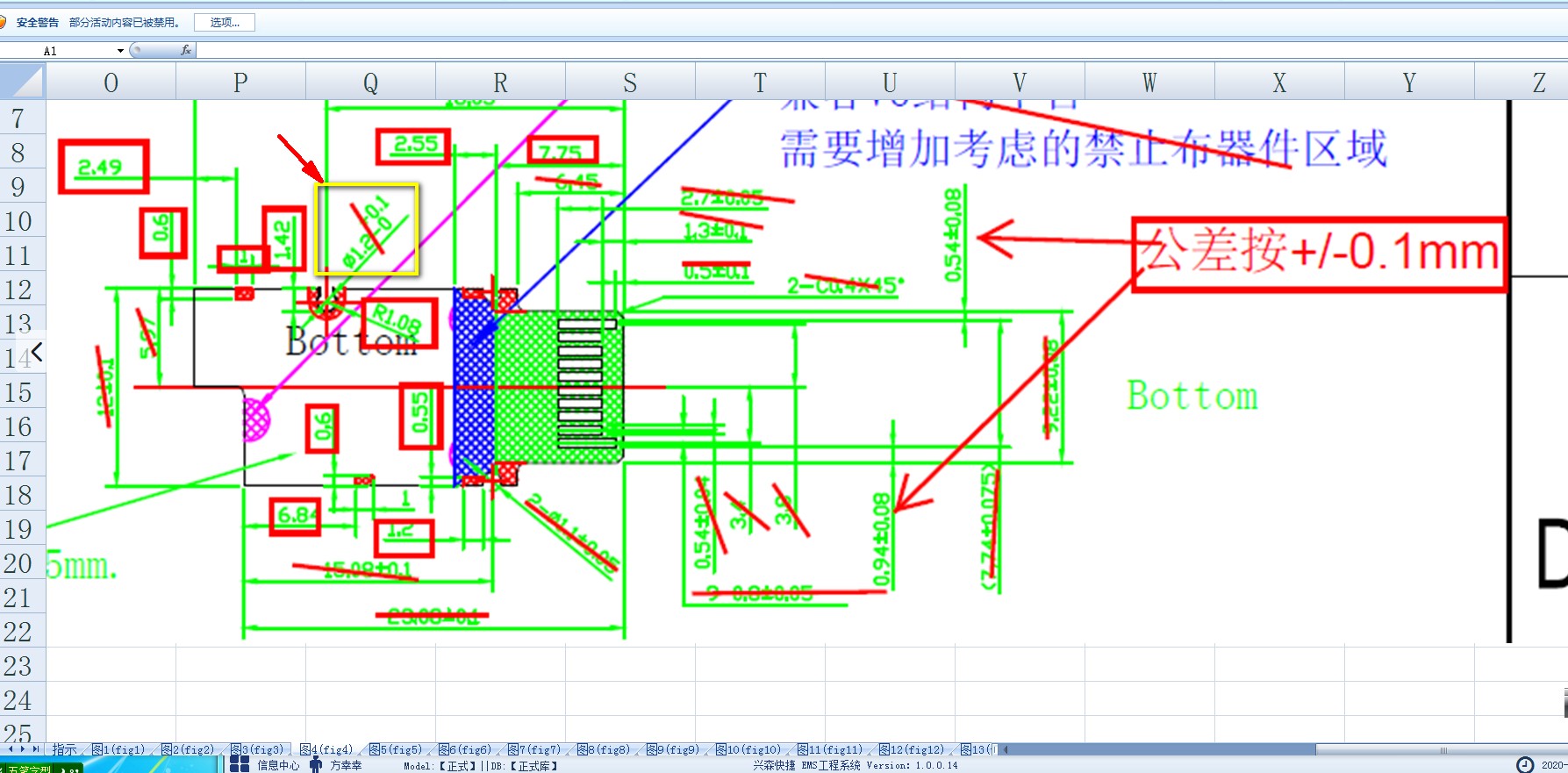Click the 方幸幸 user name
This screenshot has width=1568, height=773.
click(x=346, y=766)
